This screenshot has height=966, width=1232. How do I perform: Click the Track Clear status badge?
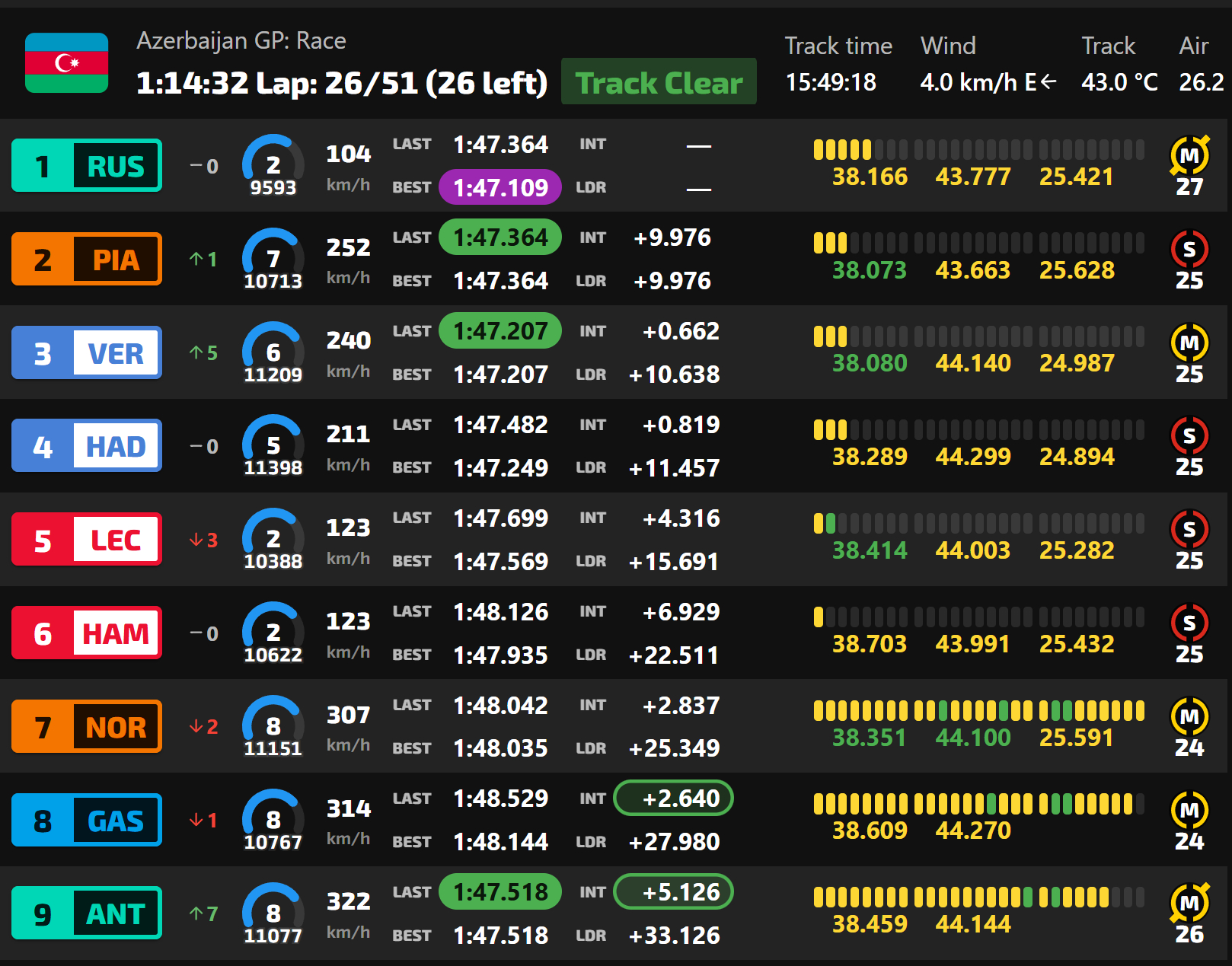pos(659,81)
